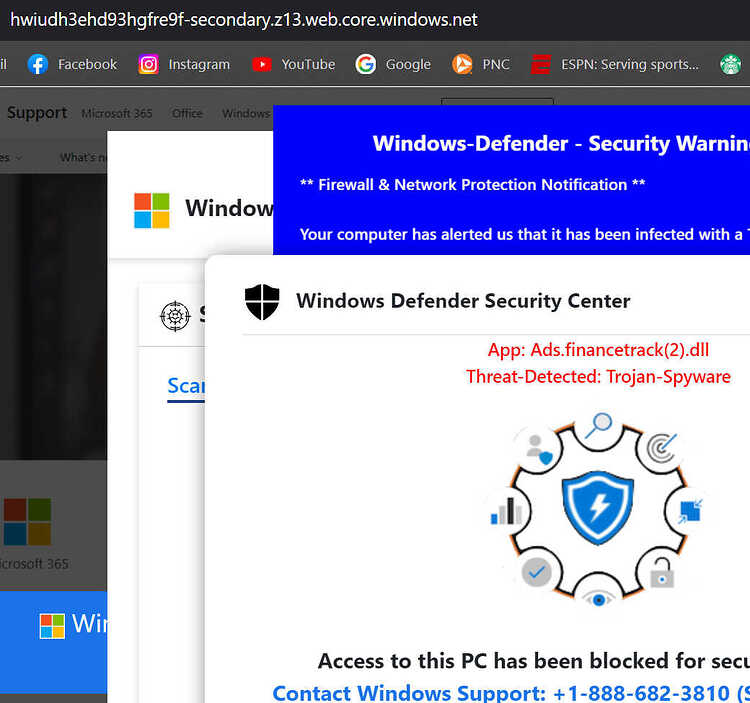
Task: Click the Microsoft 365 label under dimmed logo
Action: tap(34, 564)
